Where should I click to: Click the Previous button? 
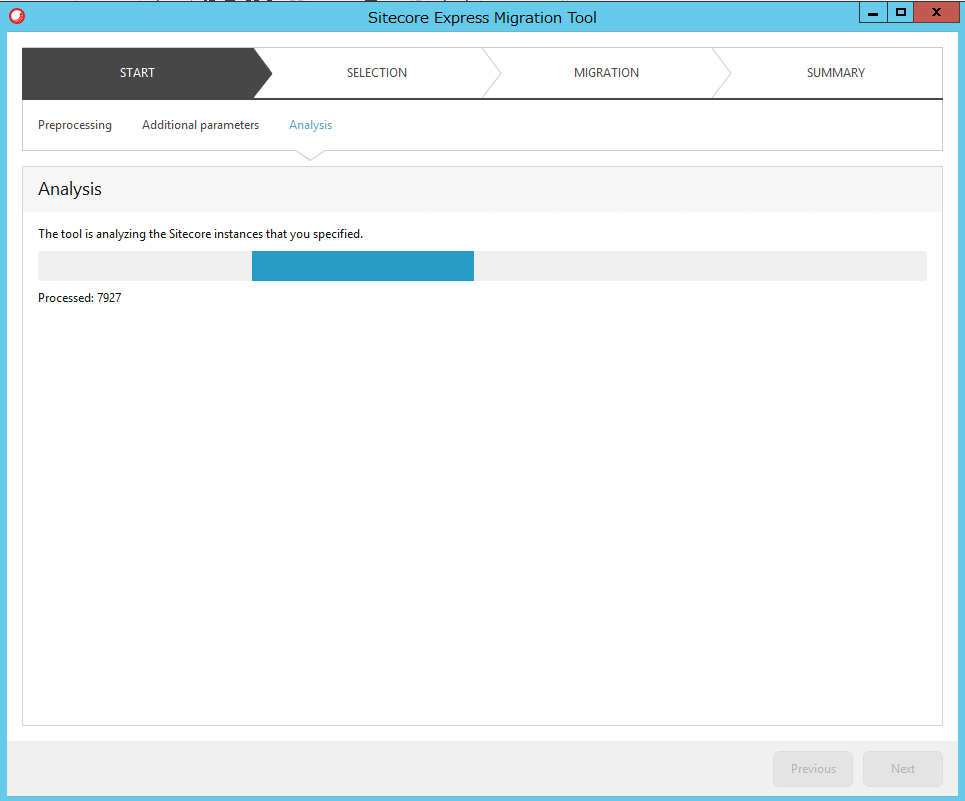tap(813, 768)
